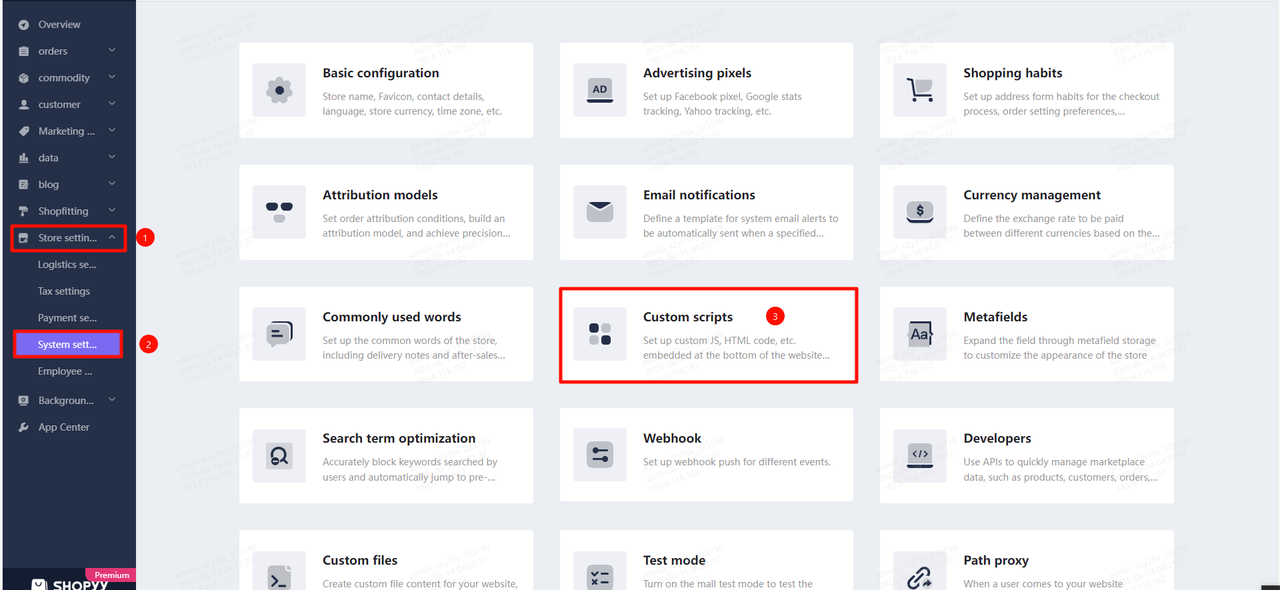Click the SHOPYY logo in sidebar
The image size is (1280, 590).
pyautogui.click(x=69, y=584)
